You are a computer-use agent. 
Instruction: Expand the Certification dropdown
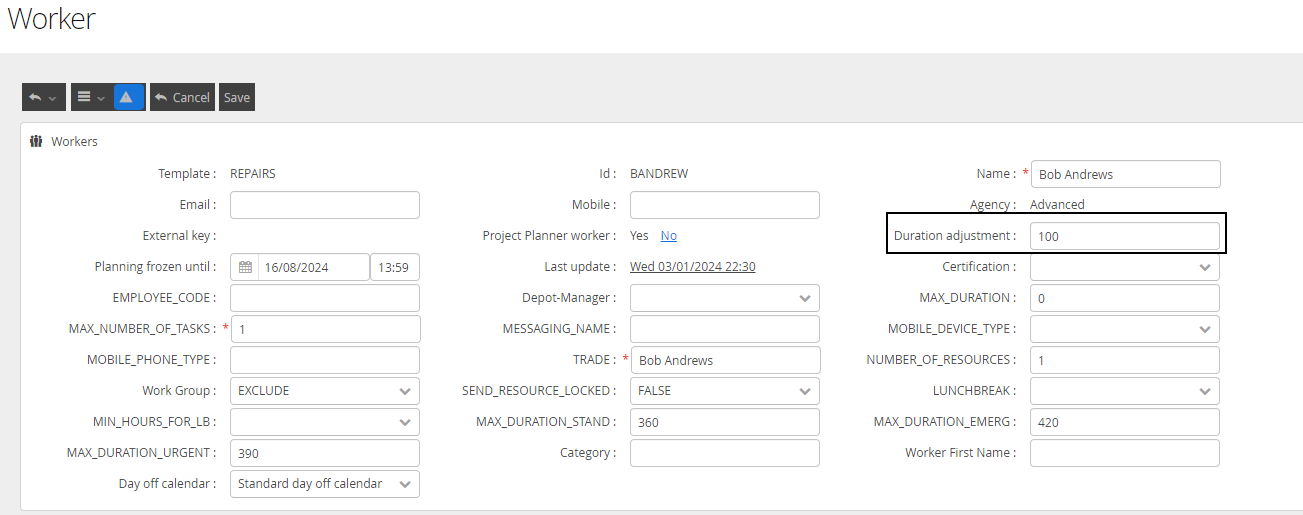(x=1124, y=268)
